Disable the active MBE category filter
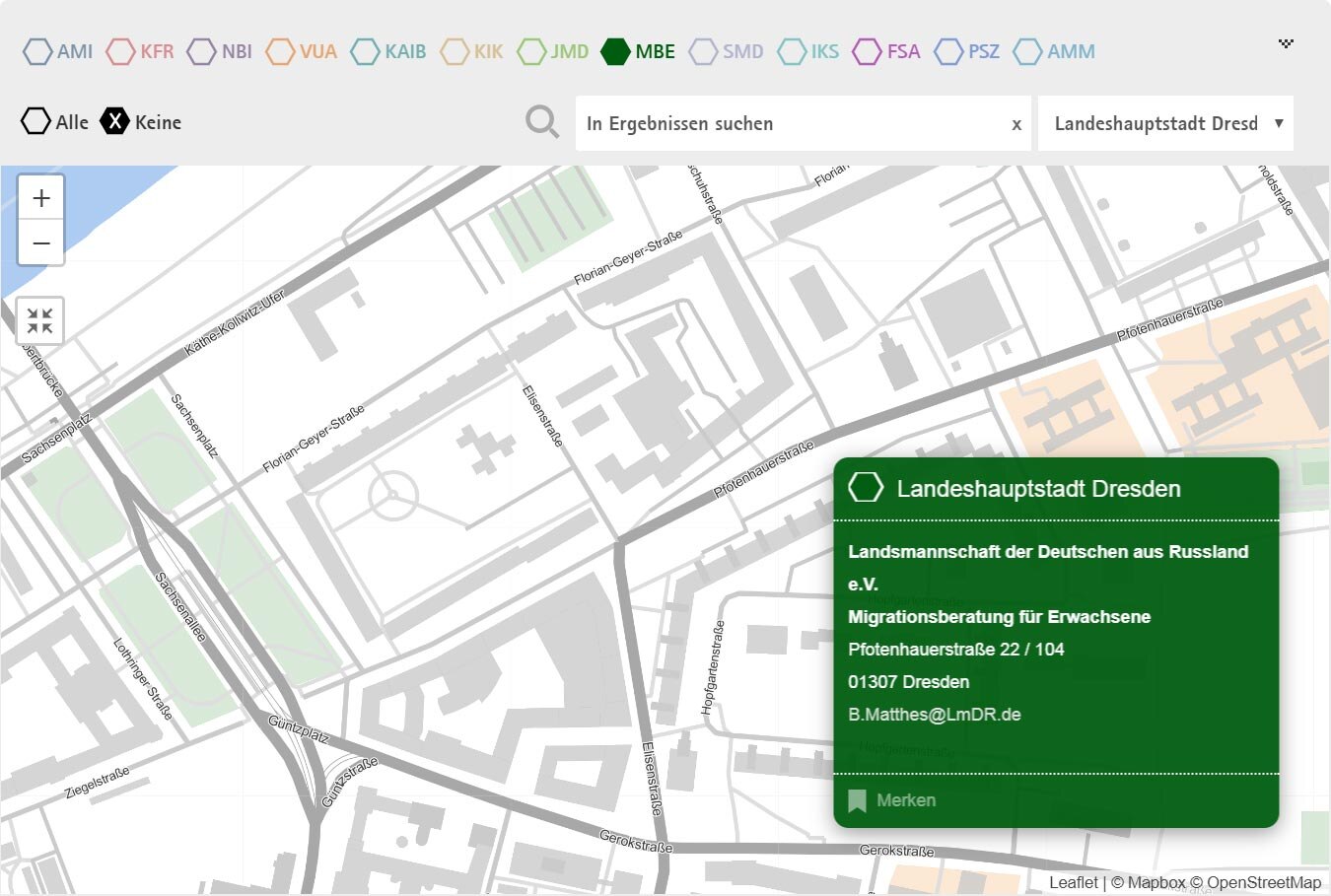The image size is (1331, 896). pyautogui.click(x=638, y=51)
